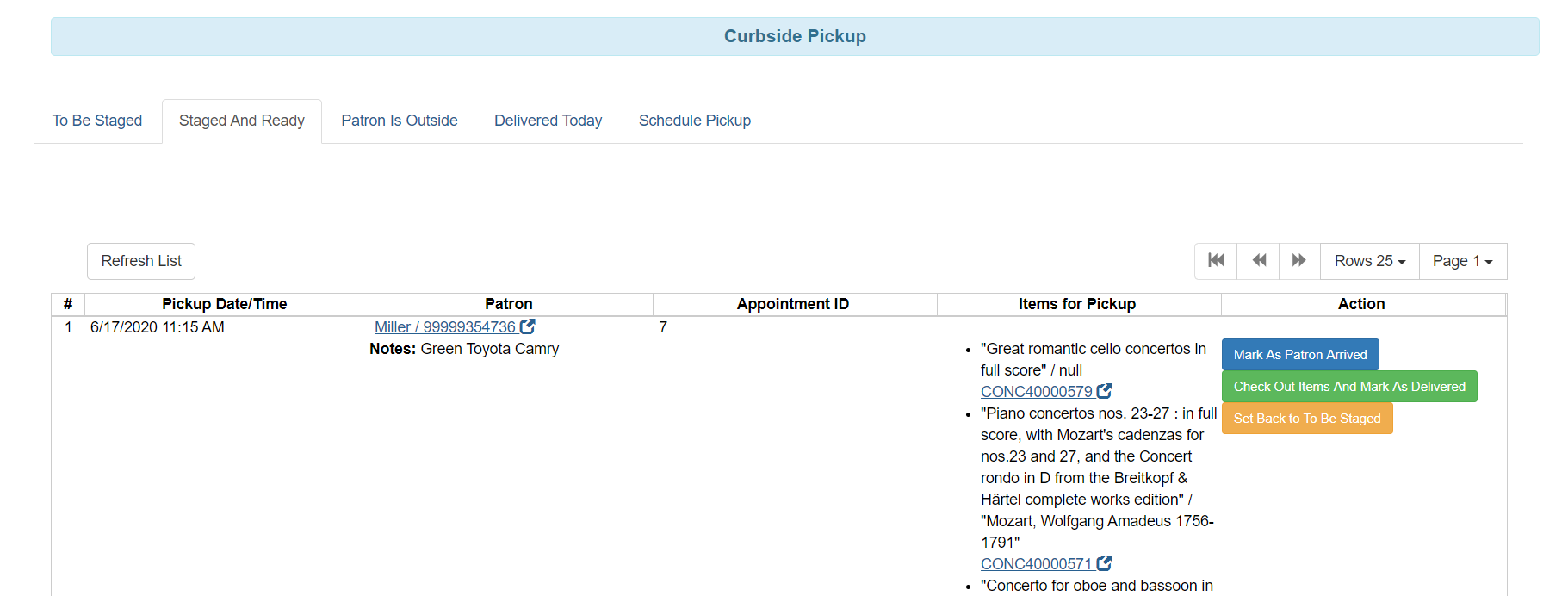Switch to To Be Staged tab
Screen dimensions: 1568x596
[97, 121]
